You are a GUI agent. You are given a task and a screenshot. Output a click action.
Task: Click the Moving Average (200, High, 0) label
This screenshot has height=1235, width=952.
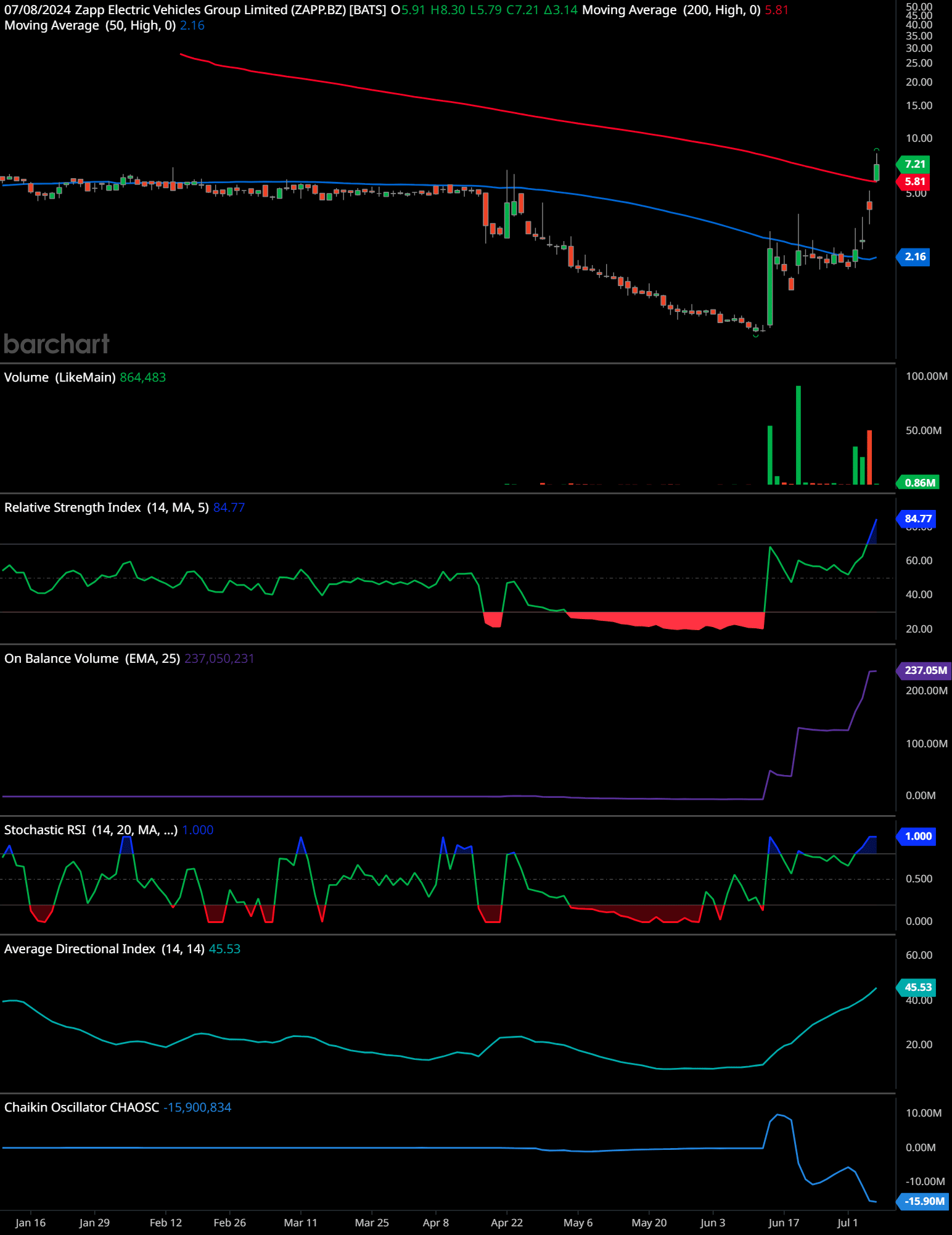(x=671, y=10)
